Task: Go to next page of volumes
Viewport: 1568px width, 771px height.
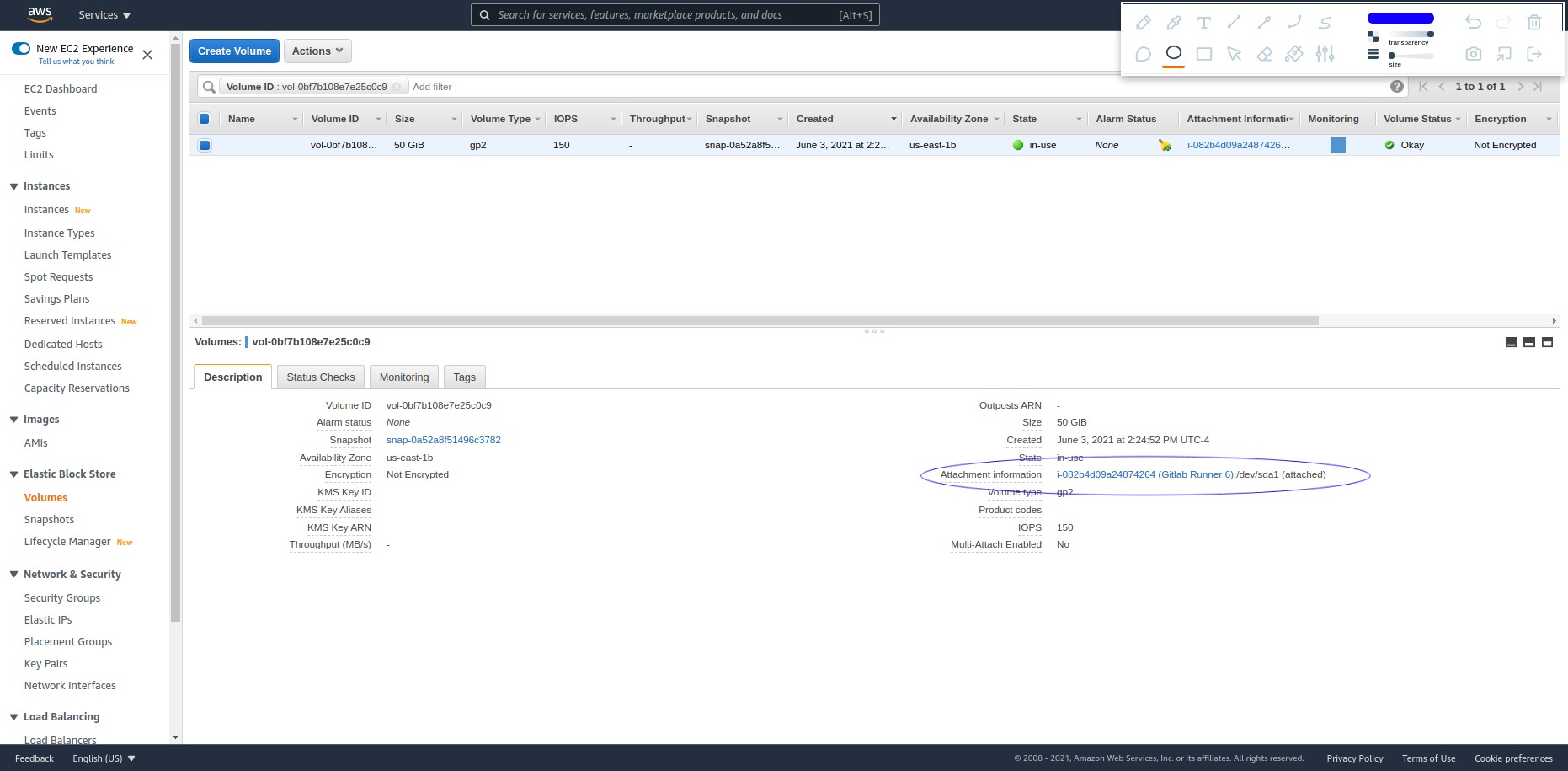Action: [1520, 86]
